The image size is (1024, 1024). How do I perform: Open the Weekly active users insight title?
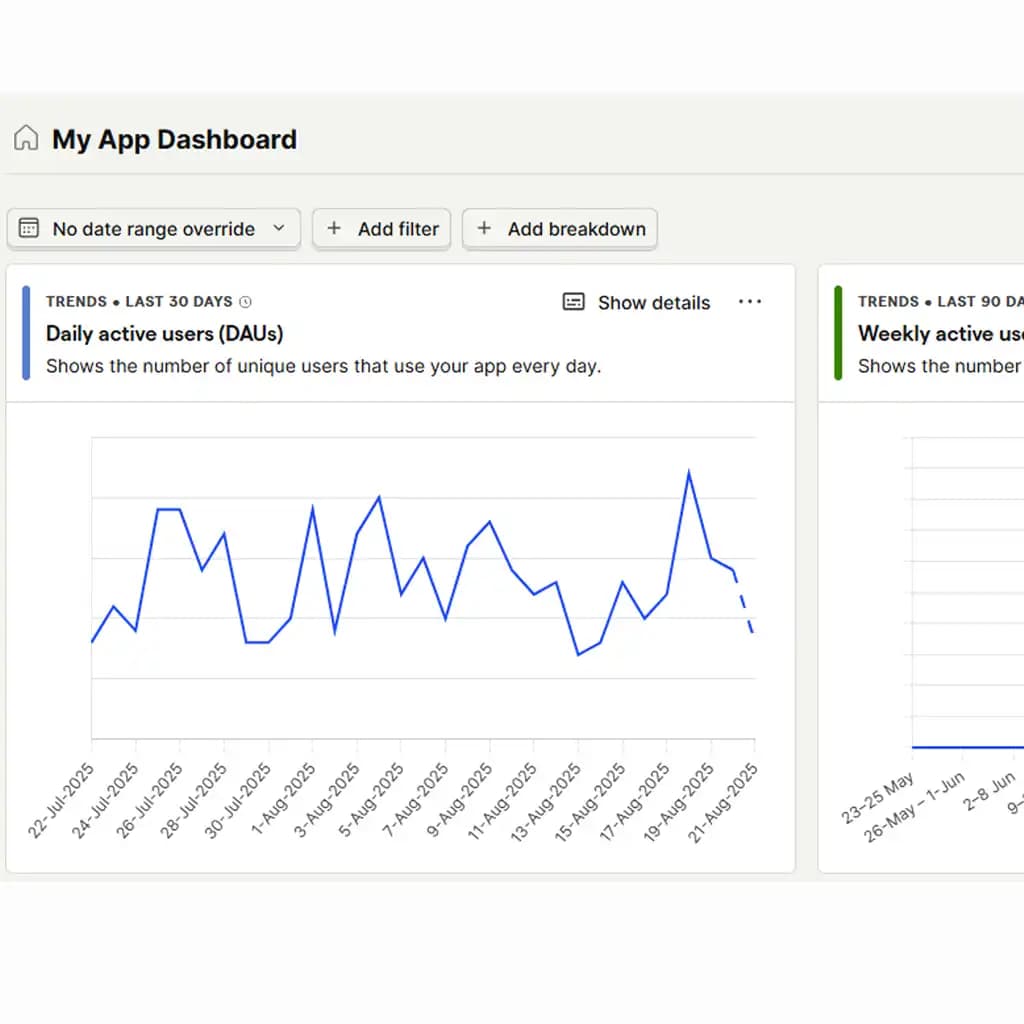click(x=940, y=333)
